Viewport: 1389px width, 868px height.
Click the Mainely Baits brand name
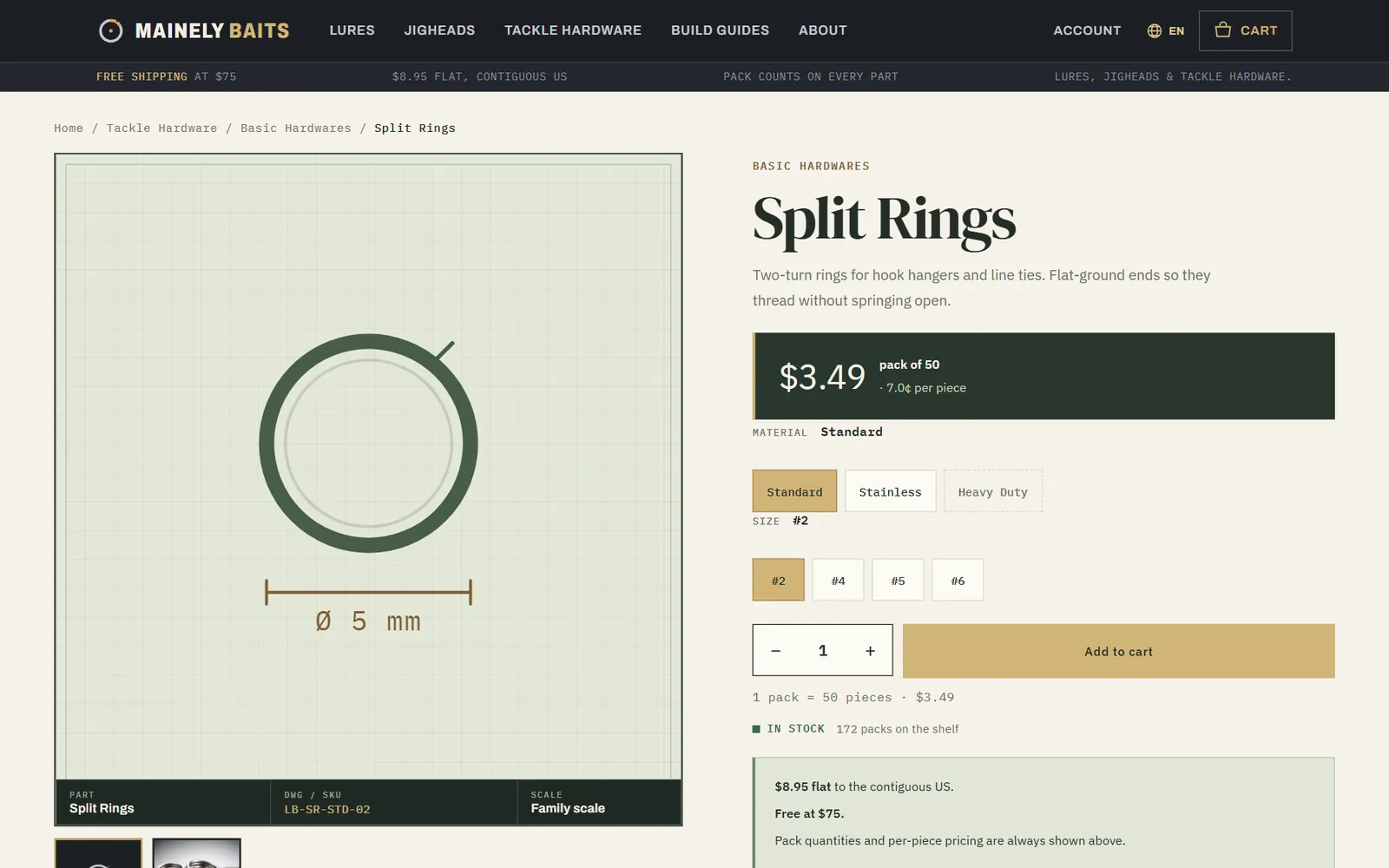[212, 30]
